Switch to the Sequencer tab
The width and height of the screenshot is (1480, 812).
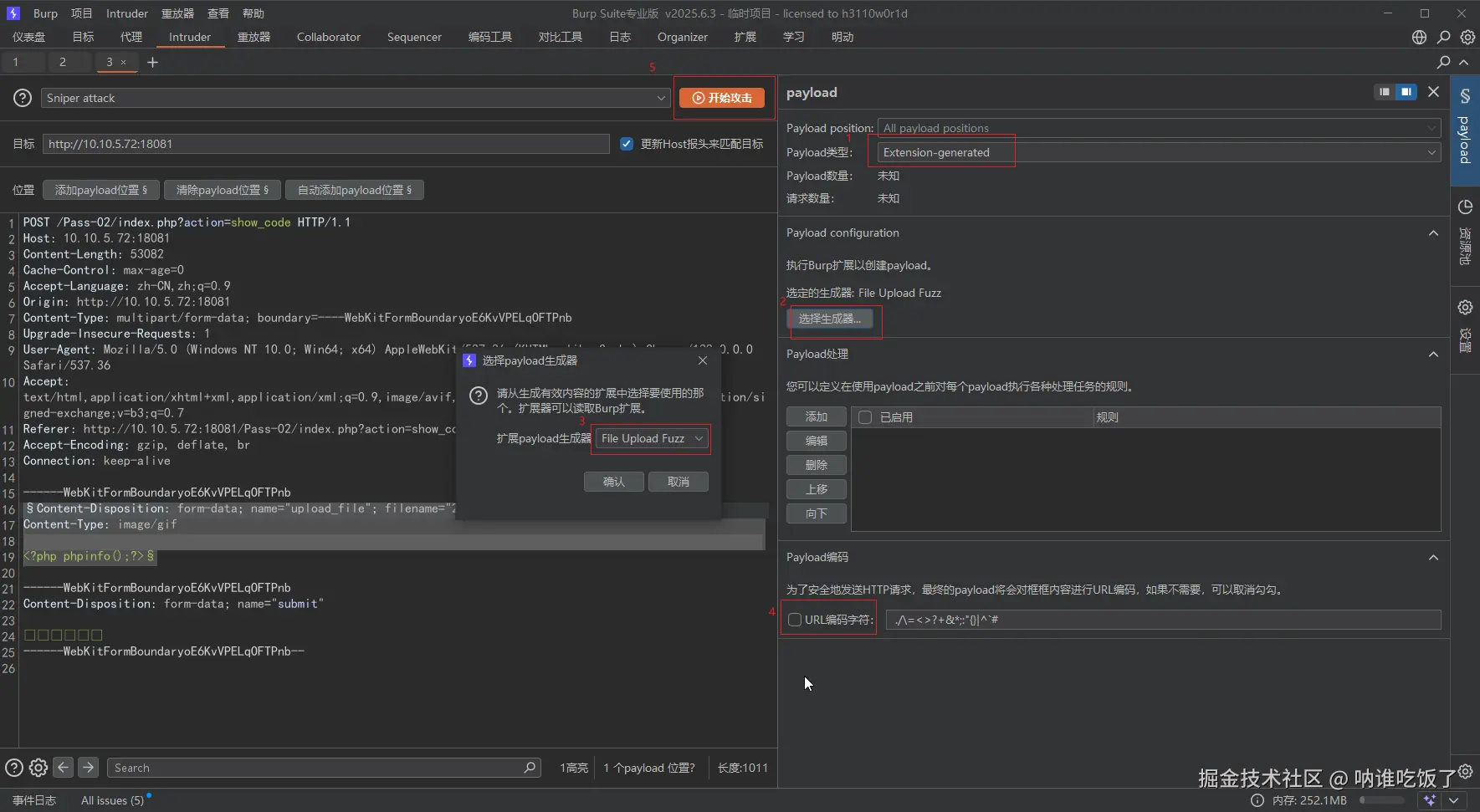[x=414, y=37]
